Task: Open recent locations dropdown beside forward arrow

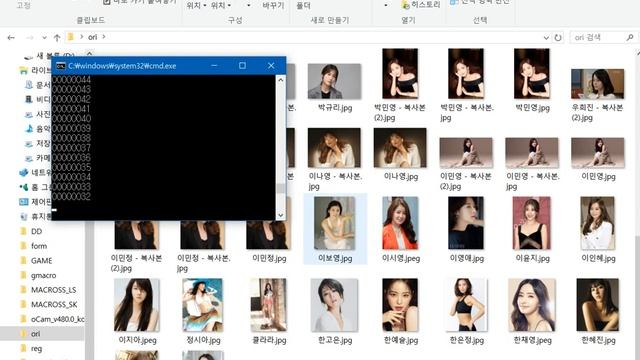Action: (44, 38)
